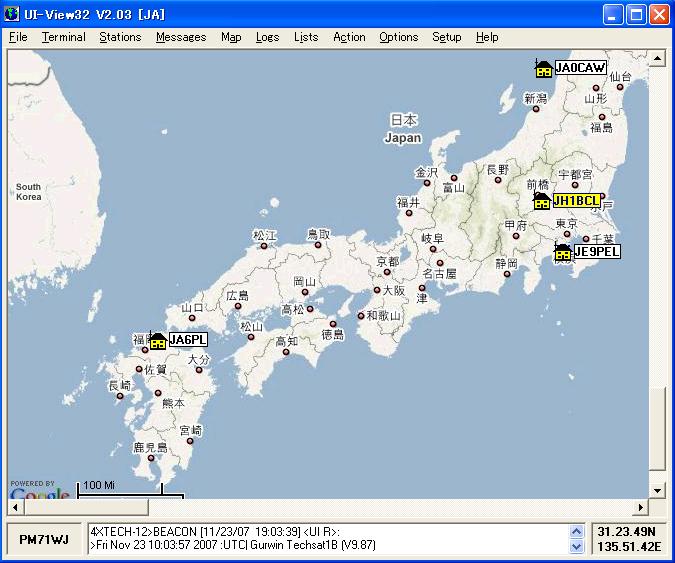Image resolution: width=675 pixels, height=563 pixels.
Task: Select the JE9PEL station house icon
Action: [x=563, y=252]
